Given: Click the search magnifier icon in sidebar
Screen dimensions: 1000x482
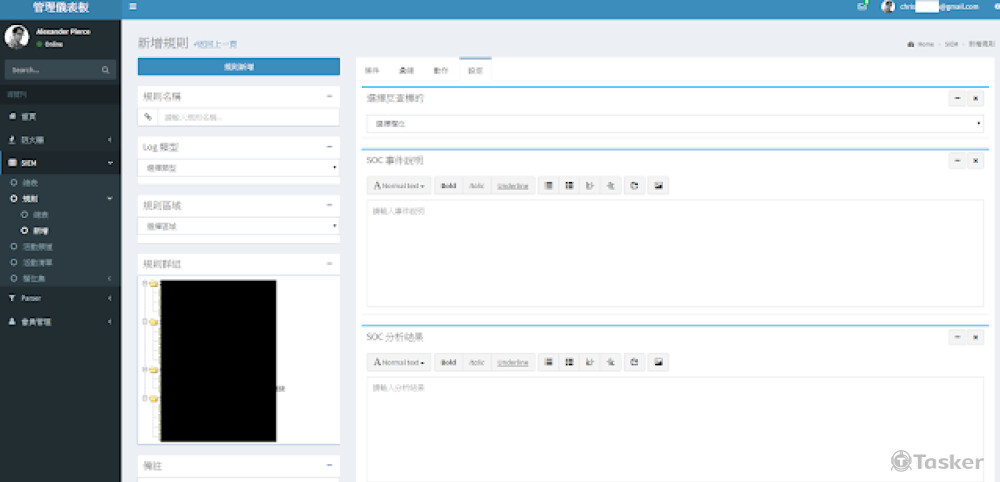Looking at the screenshot, I should click(x=105, y=70).
